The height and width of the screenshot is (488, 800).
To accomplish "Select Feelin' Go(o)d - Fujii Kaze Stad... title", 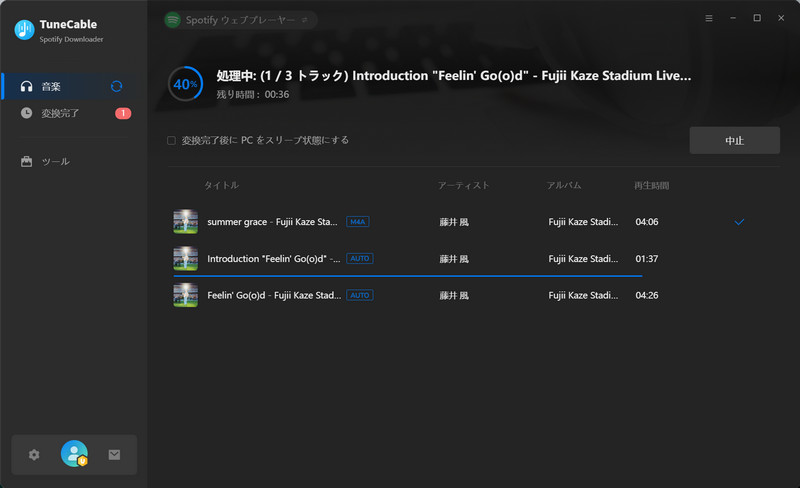I will click(x=274, y=295).
